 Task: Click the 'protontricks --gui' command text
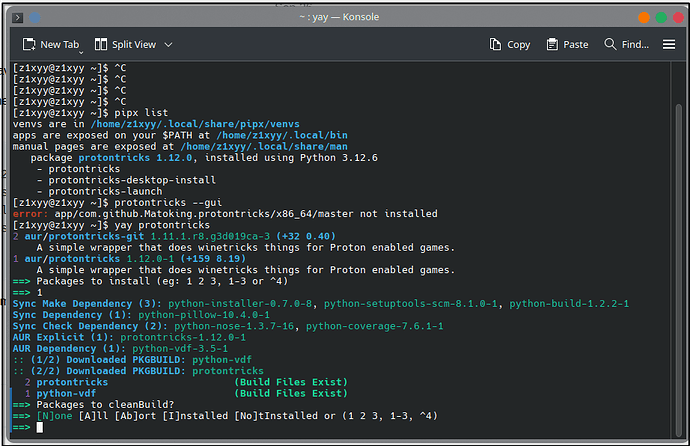168,202
